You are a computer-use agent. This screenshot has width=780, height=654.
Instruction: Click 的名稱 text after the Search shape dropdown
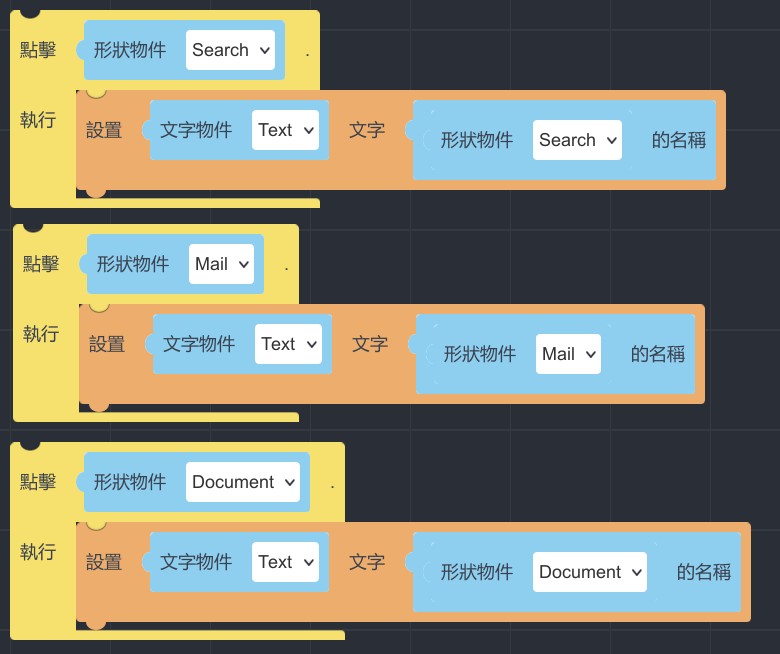coord(678,140)
